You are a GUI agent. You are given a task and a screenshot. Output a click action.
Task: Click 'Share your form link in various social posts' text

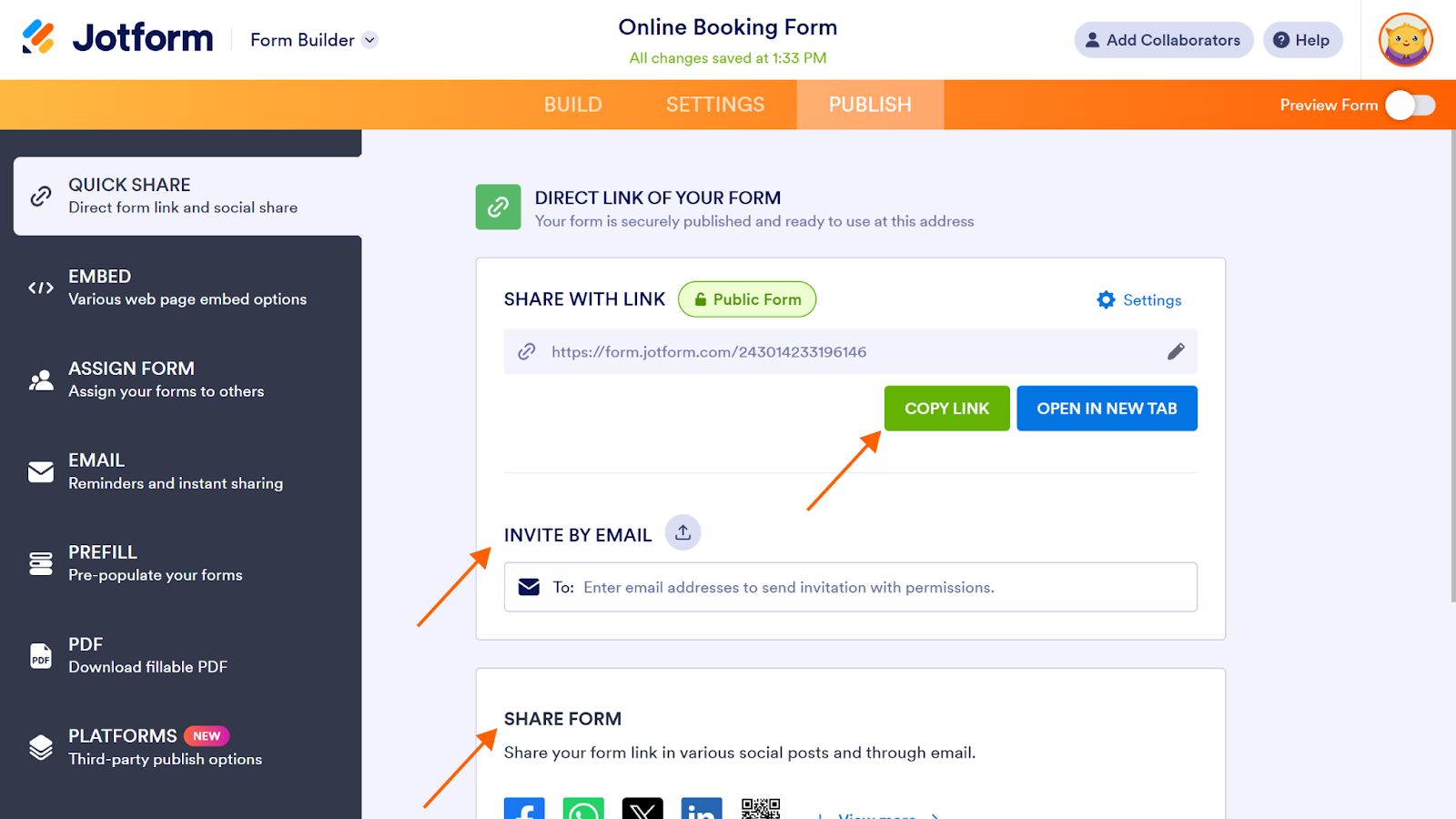tap(740, 753)
